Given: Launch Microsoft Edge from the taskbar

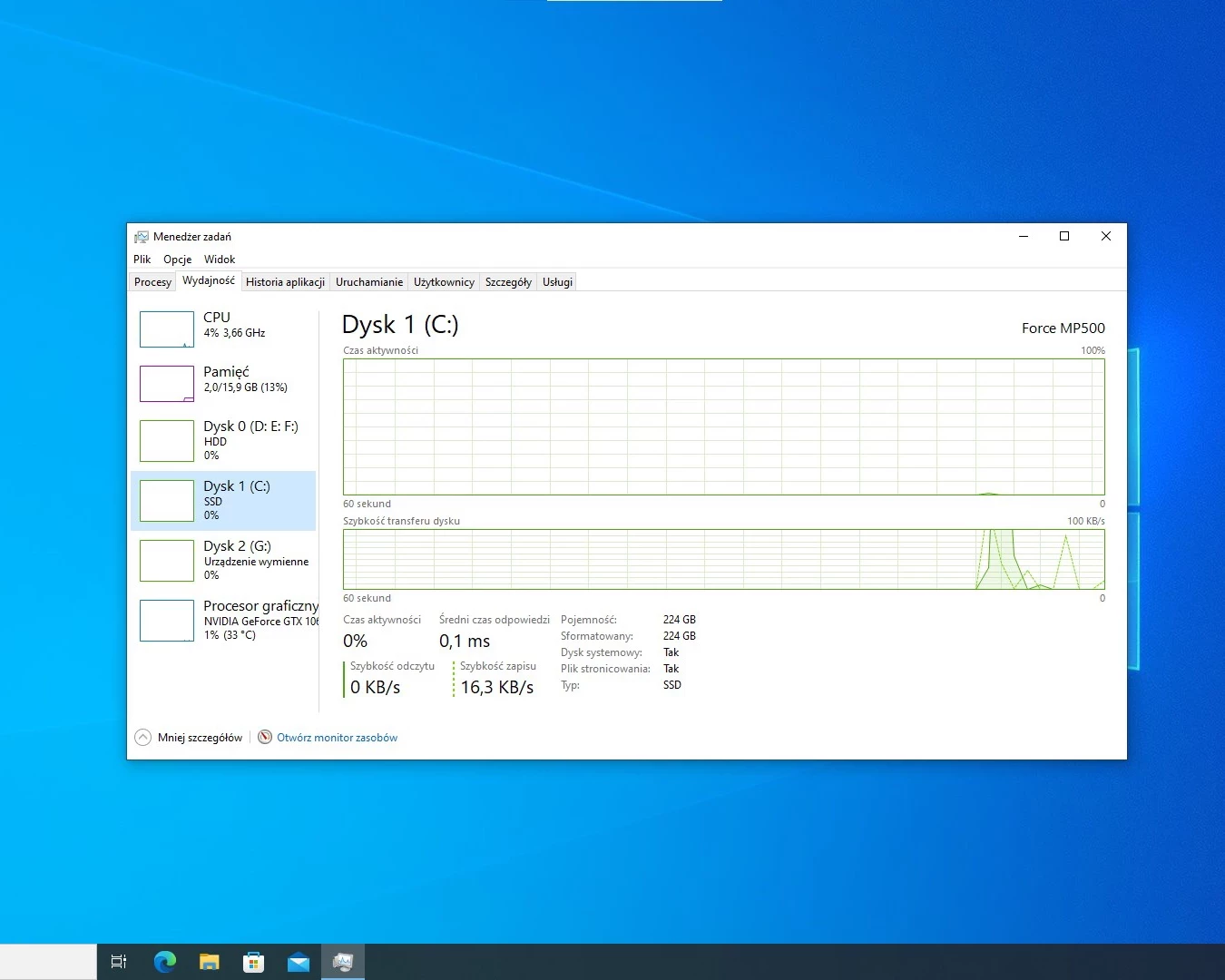Looking at the screenshot, I should [164, 962].
